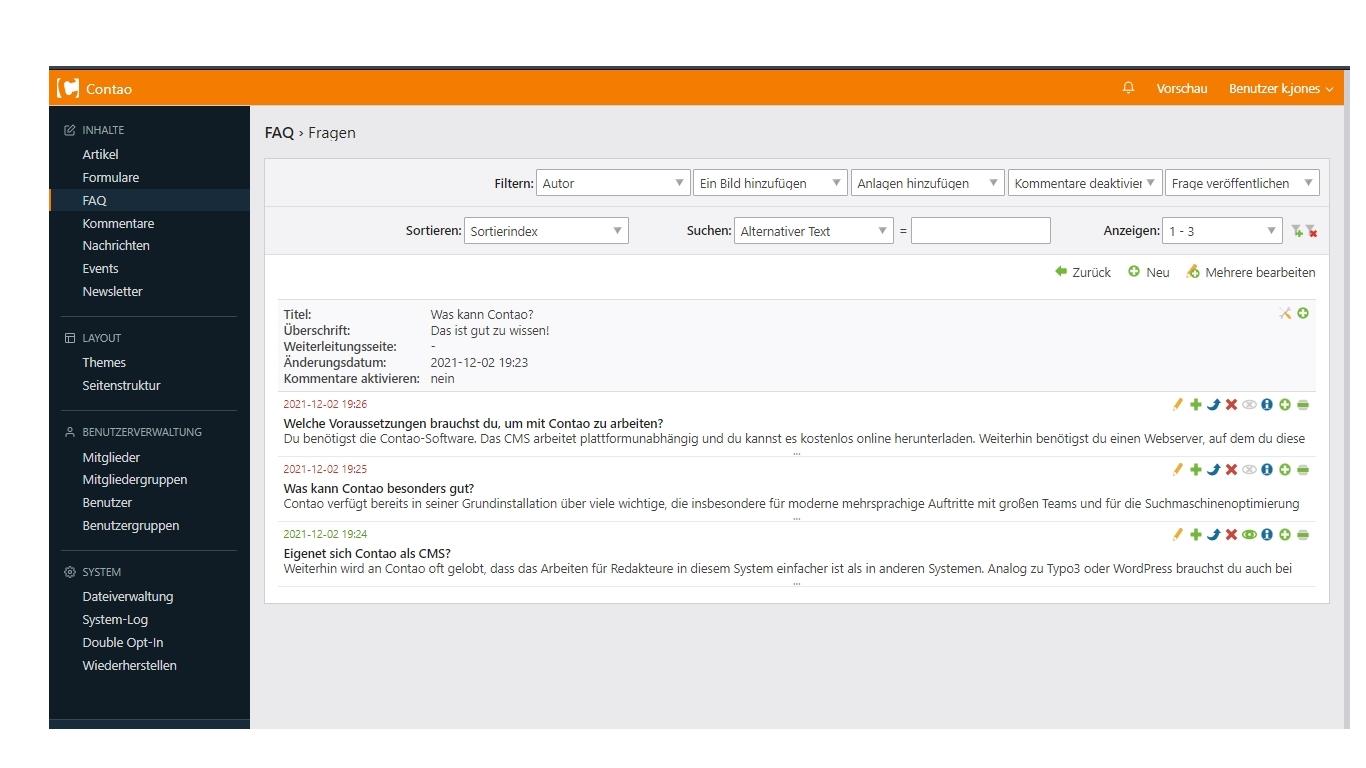Image resolution: width=1366 pixels, height=768 pixels.
Task: Publish 'Welche Voraussetzungen brauchst du' using crossed eye icon
Action: [x=1248, y=404]
